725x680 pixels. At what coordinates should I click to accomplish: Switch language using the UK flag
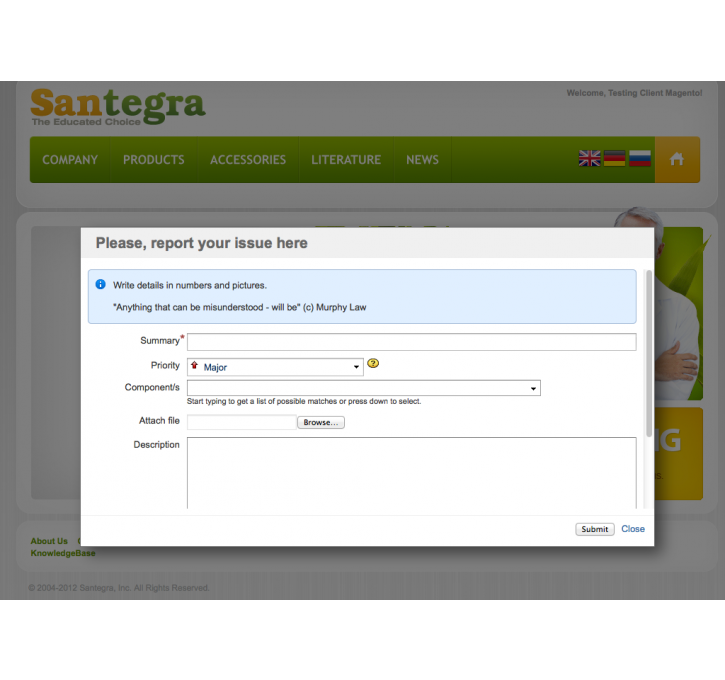pos(590,158)
